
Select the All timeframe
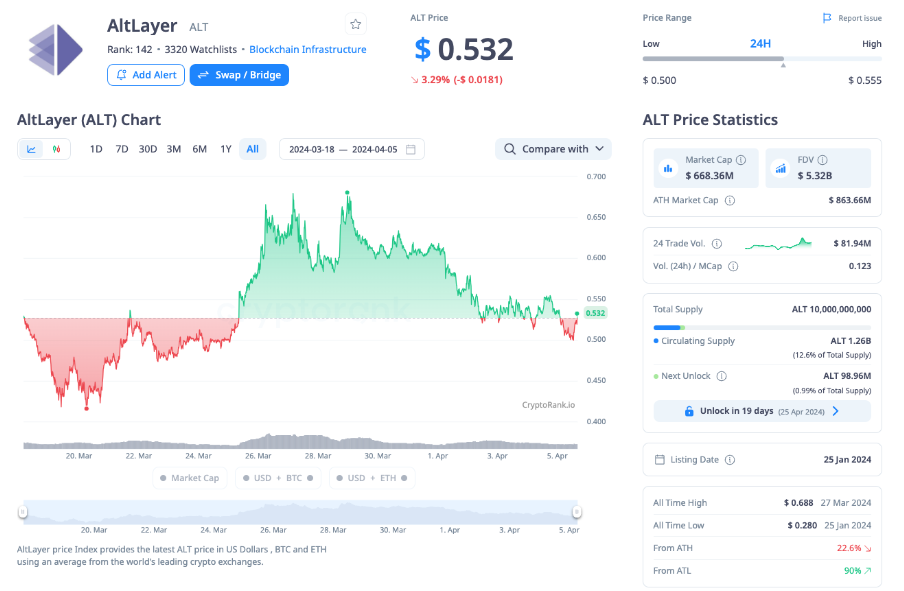click(x=253, y=149)
